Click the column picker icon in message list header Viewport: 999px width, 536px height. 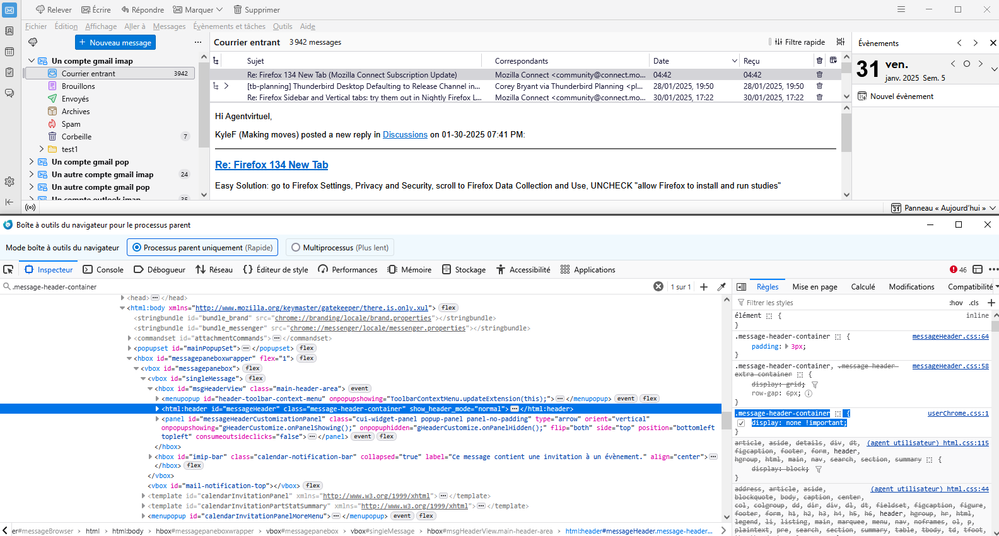(x=833, y=61)
